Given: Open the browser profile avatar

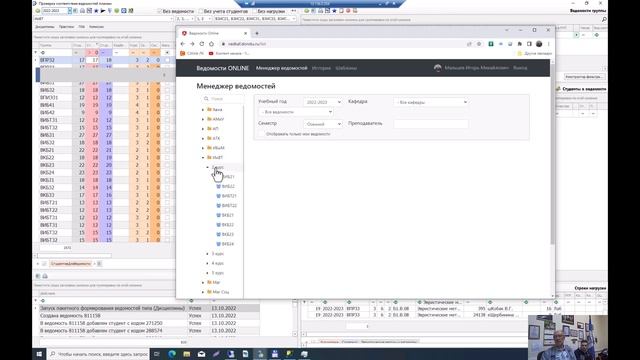Looking at the screenshot, I should click(539, 44).
